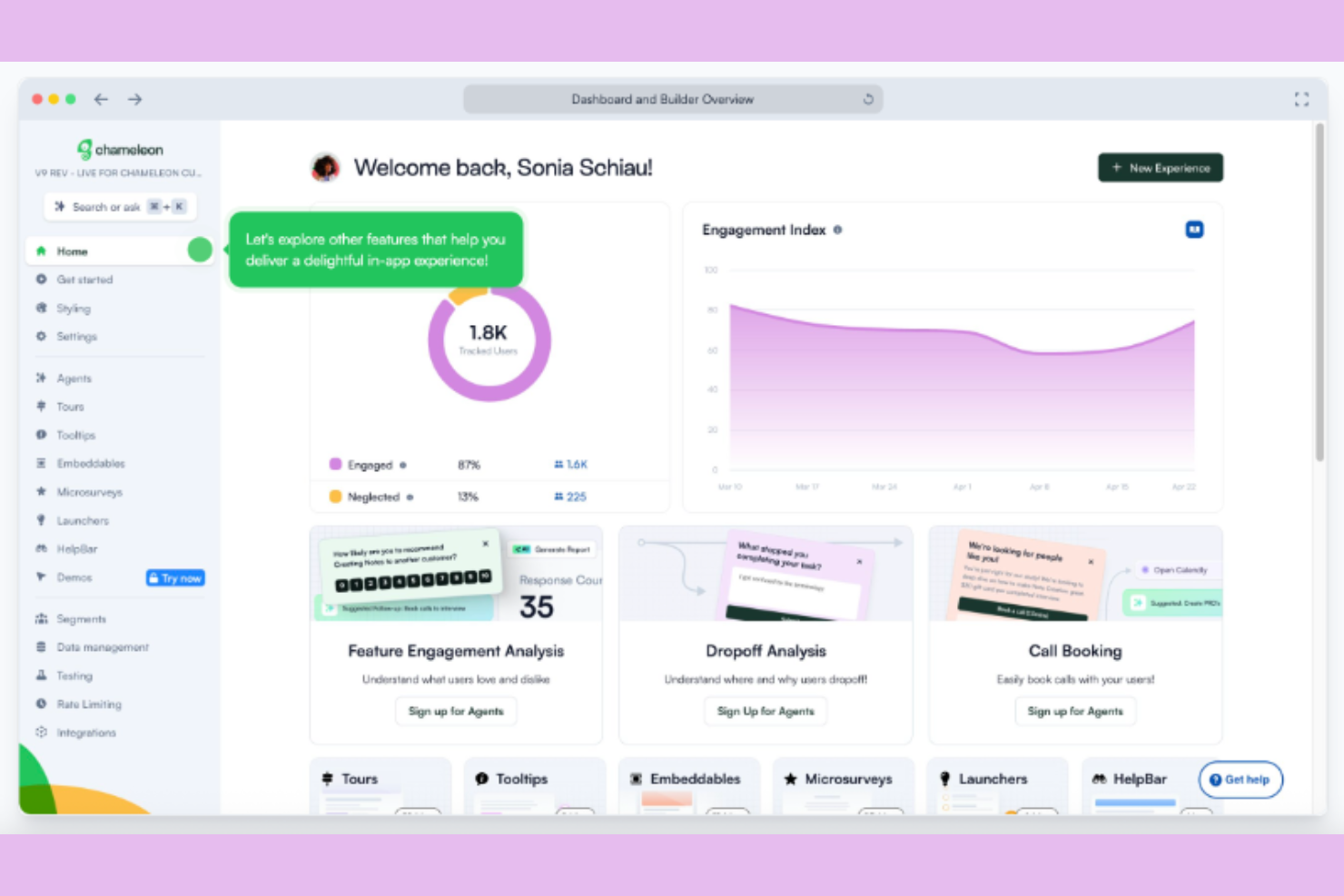Open the Get started menu item
The width and height of the screenshot is (1344, 896).
pos(85,280)
